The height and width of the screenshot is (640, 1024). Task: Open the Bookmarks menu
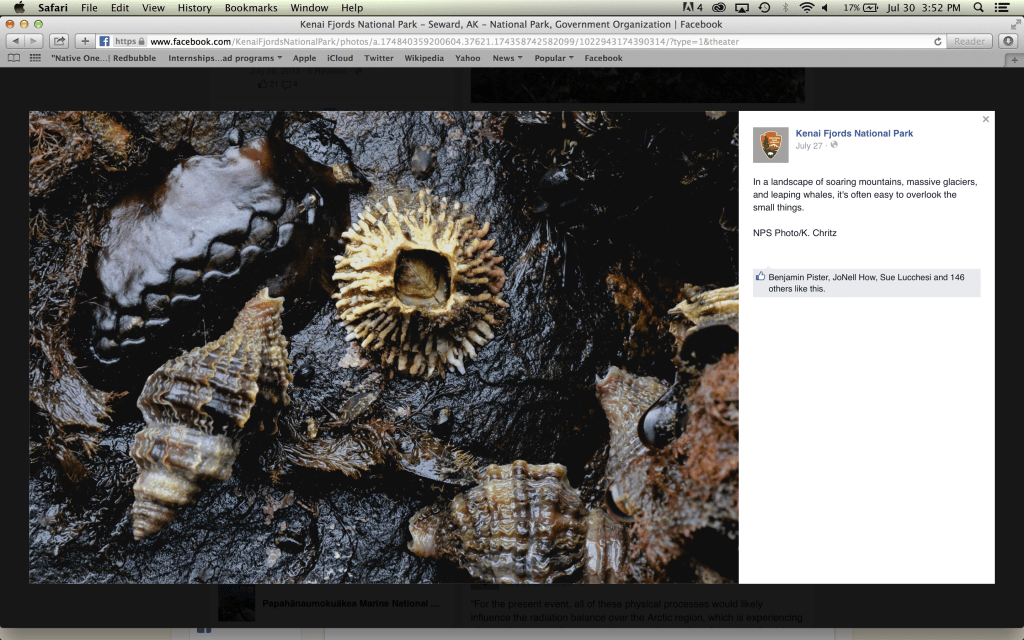click(251, 8)
